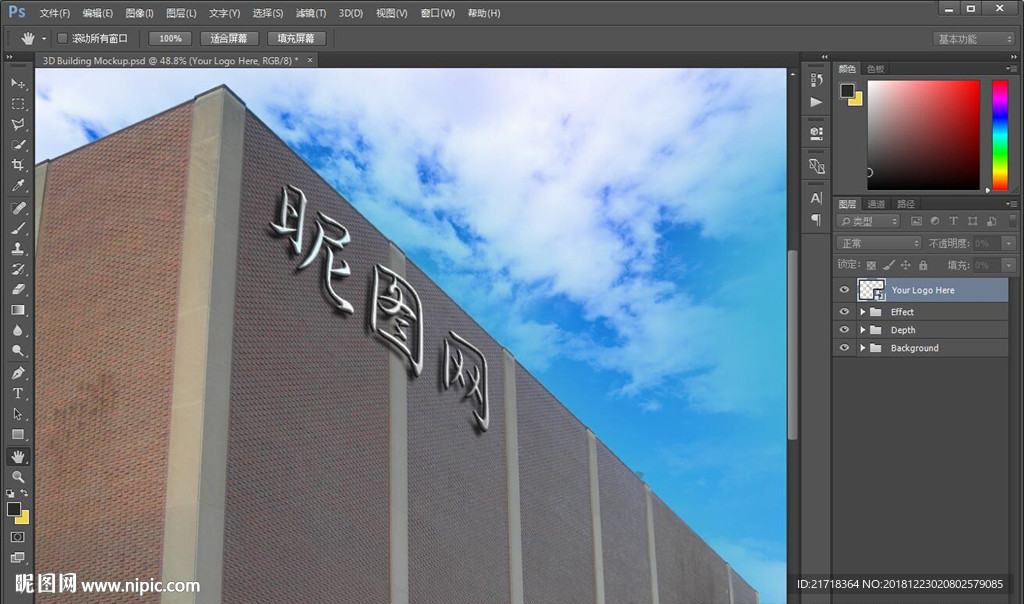Change the screen mode
The width and height of the screenshot is (1024, 604).
pyautogui.click(x=18, y=557)
